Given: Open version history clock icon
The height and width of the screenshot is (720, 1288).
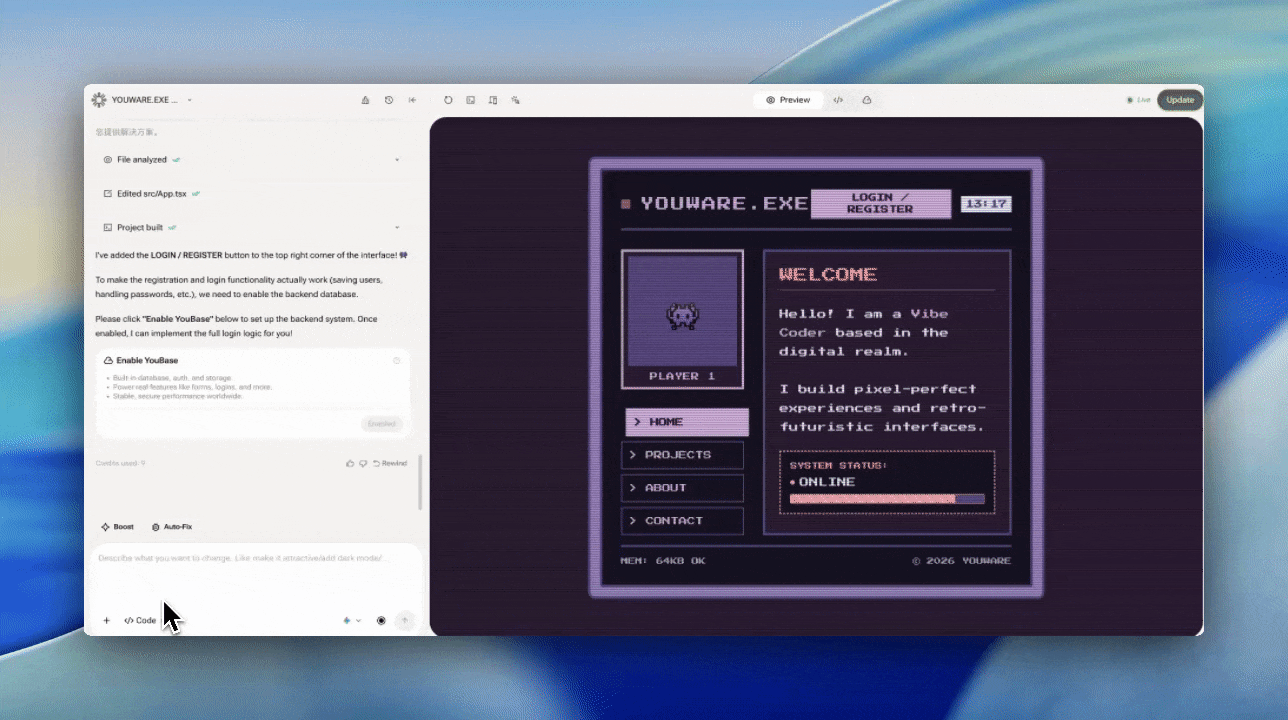Looking at the screenshot, I should (x=389, y=100).
